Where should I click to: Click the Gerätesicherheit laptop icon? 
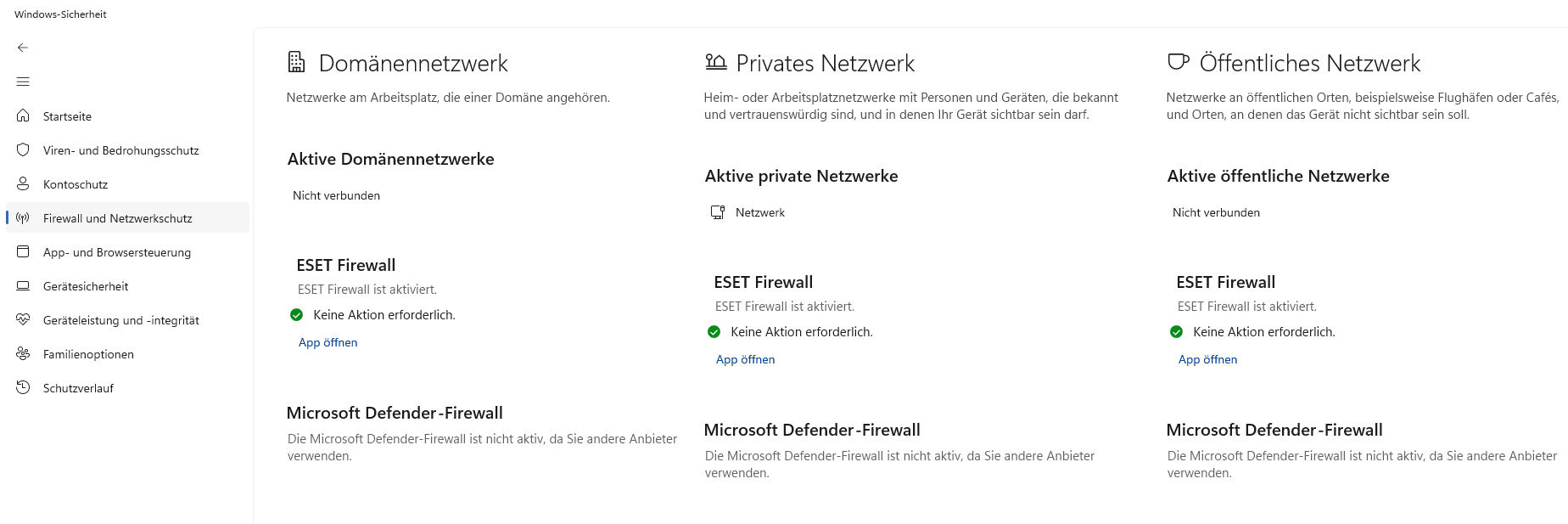pyautogui.click(x=23, y=285)
